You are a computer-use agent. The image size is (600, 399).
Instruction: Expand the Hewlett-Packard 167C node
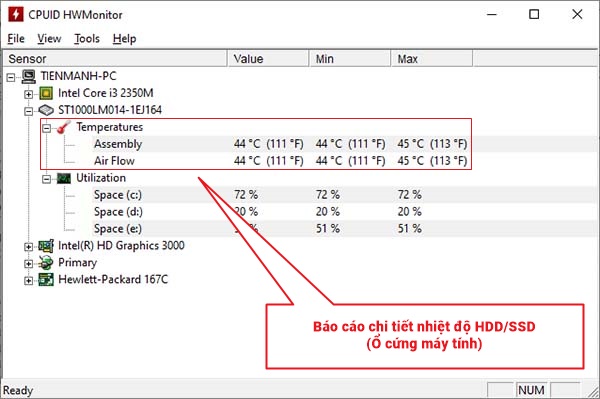pos(28,280)
